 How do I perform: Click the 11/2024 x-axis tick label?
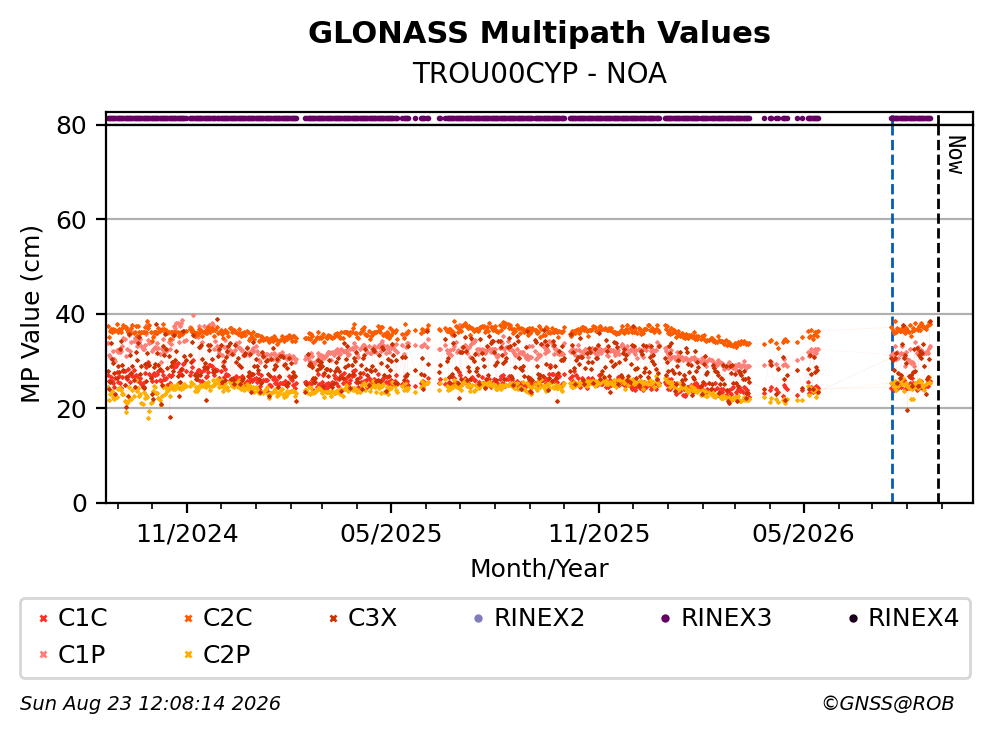point(187,534)
